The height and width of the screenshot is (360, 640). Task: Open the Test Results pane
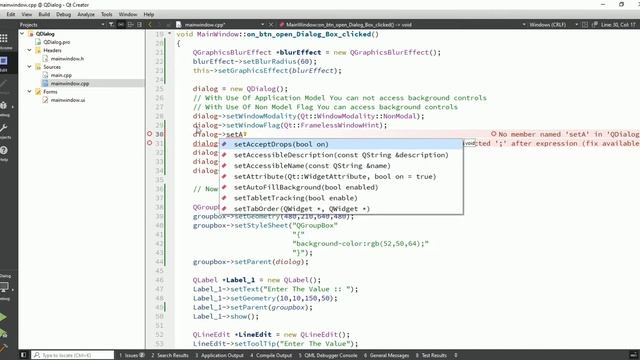(431, 355)
